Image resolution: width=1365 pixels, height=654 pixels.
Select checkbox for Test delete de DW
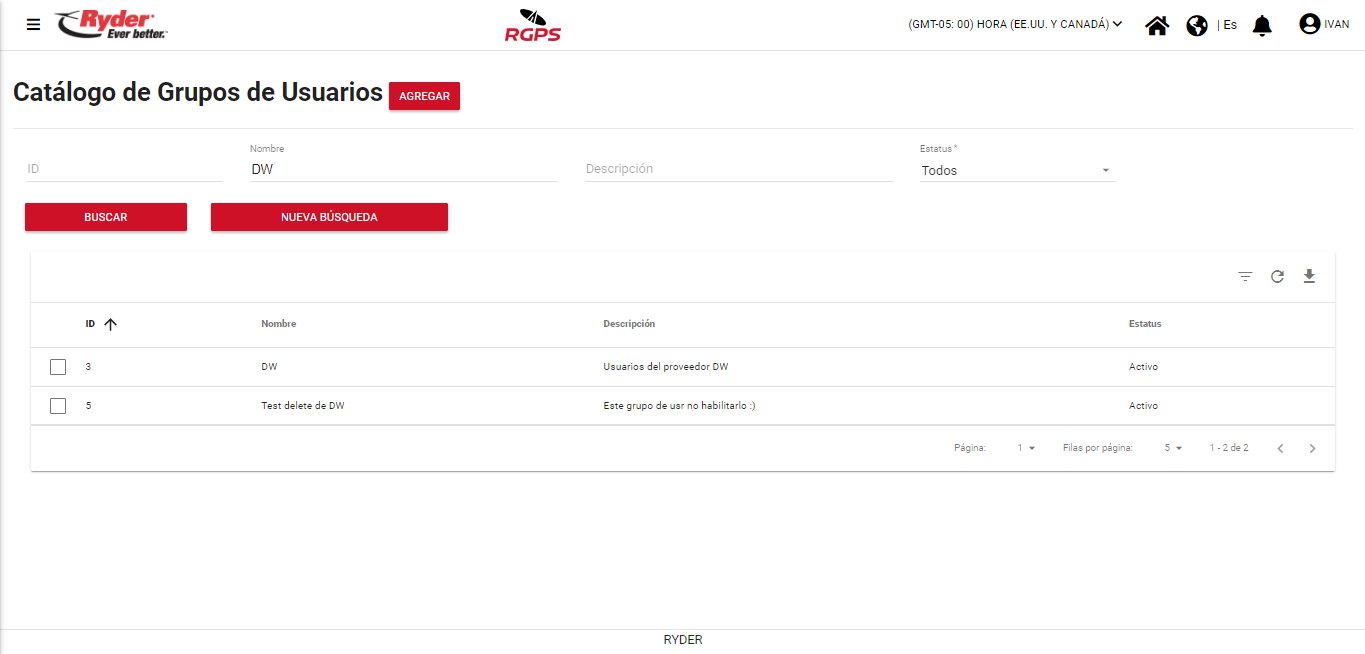(x=58, y=406)
